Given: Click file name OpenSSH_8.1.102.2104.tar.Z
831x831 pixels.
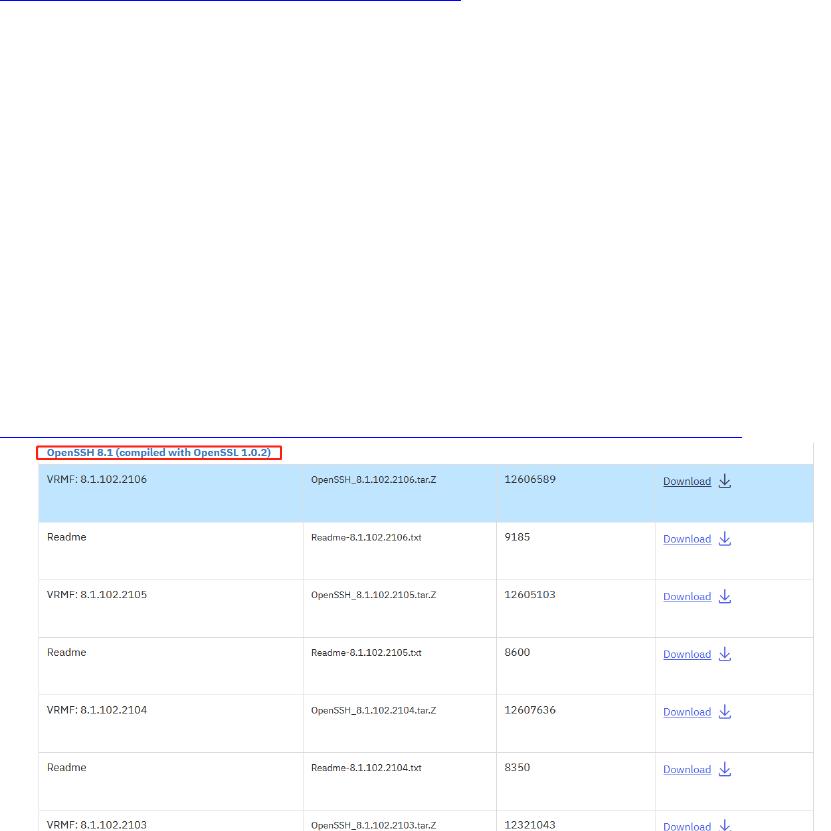Looking at the screenshot, I should [374, 710].
